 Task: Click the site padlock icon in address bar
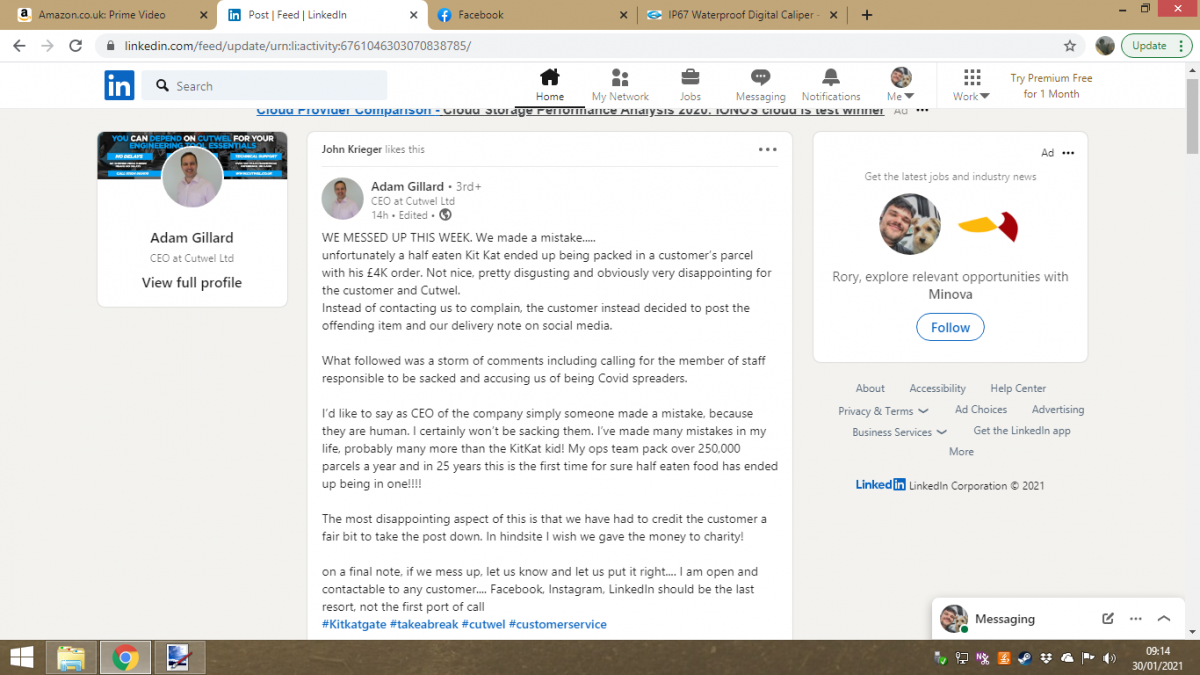tap(110, 46)
